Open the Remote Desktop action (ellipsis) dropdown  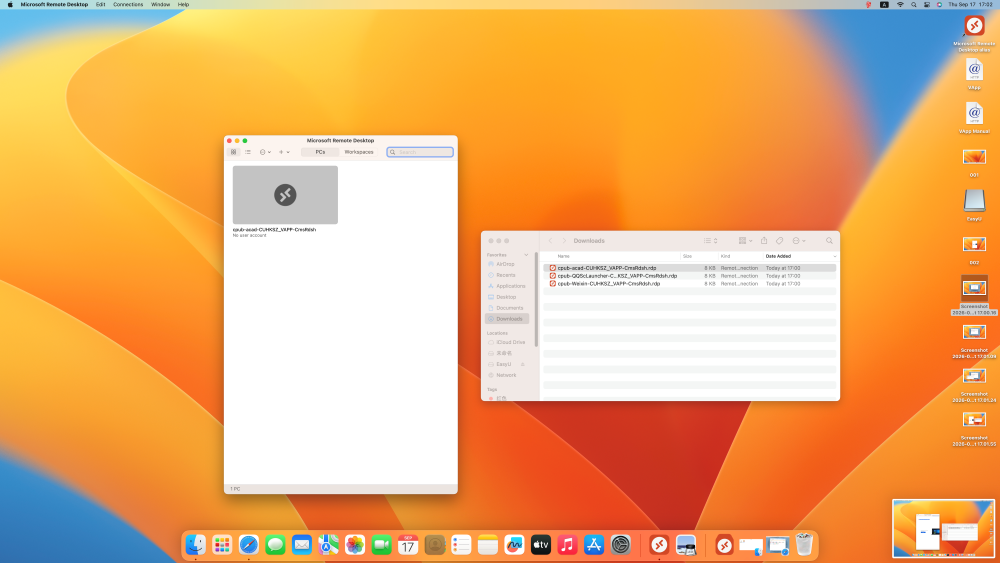click(265, 152)
